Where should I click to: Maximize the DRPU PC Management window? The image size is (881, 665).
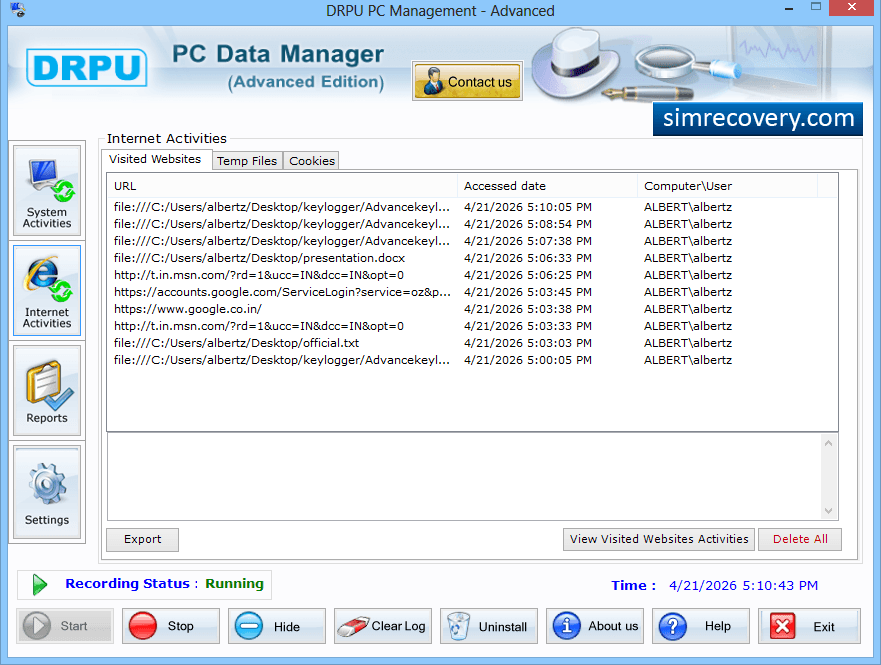click(x=816, y=7)
